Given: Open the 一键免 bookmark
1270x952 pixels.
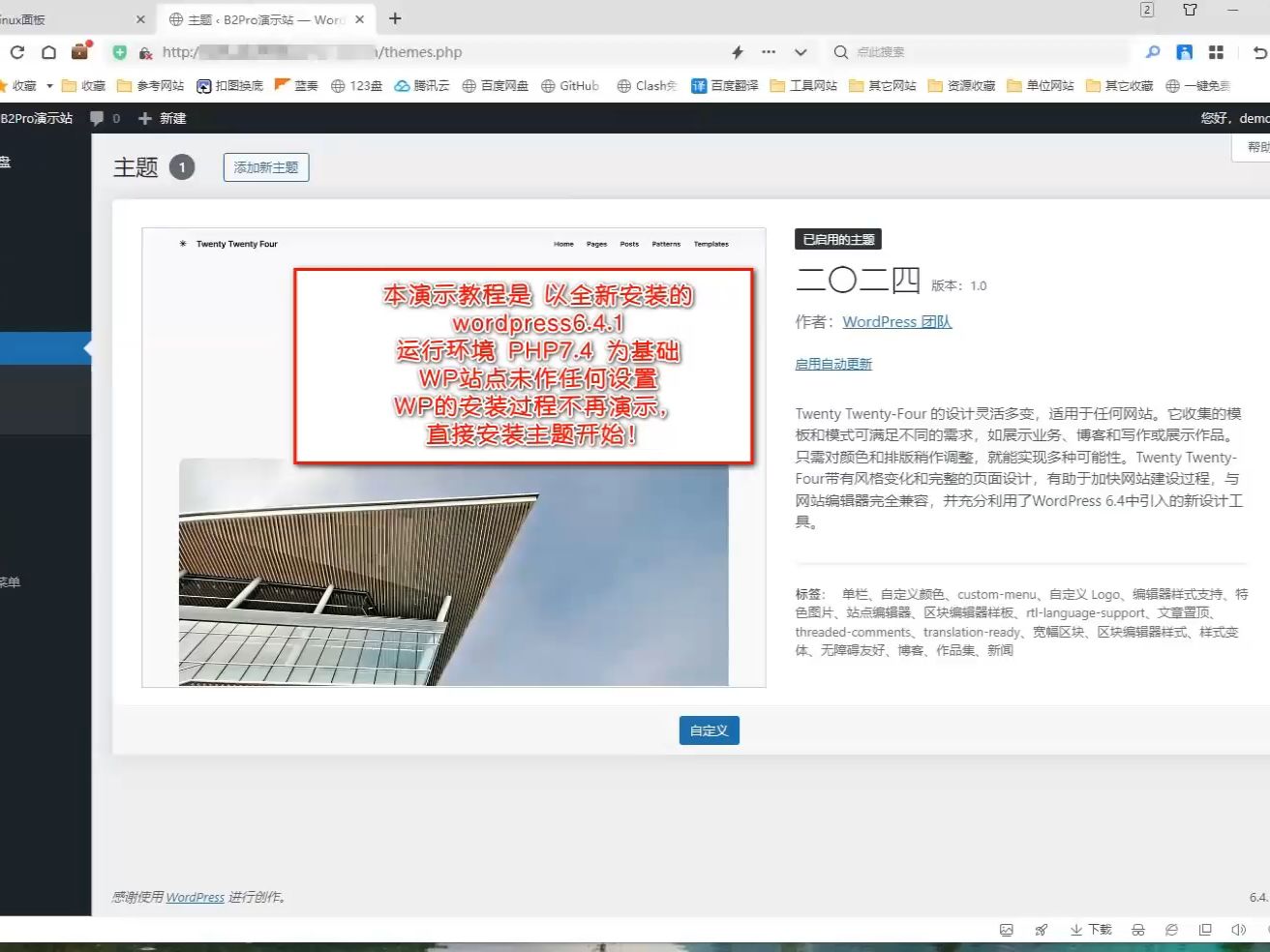Looking at the screenshot, I should [x=1197, y=85].
